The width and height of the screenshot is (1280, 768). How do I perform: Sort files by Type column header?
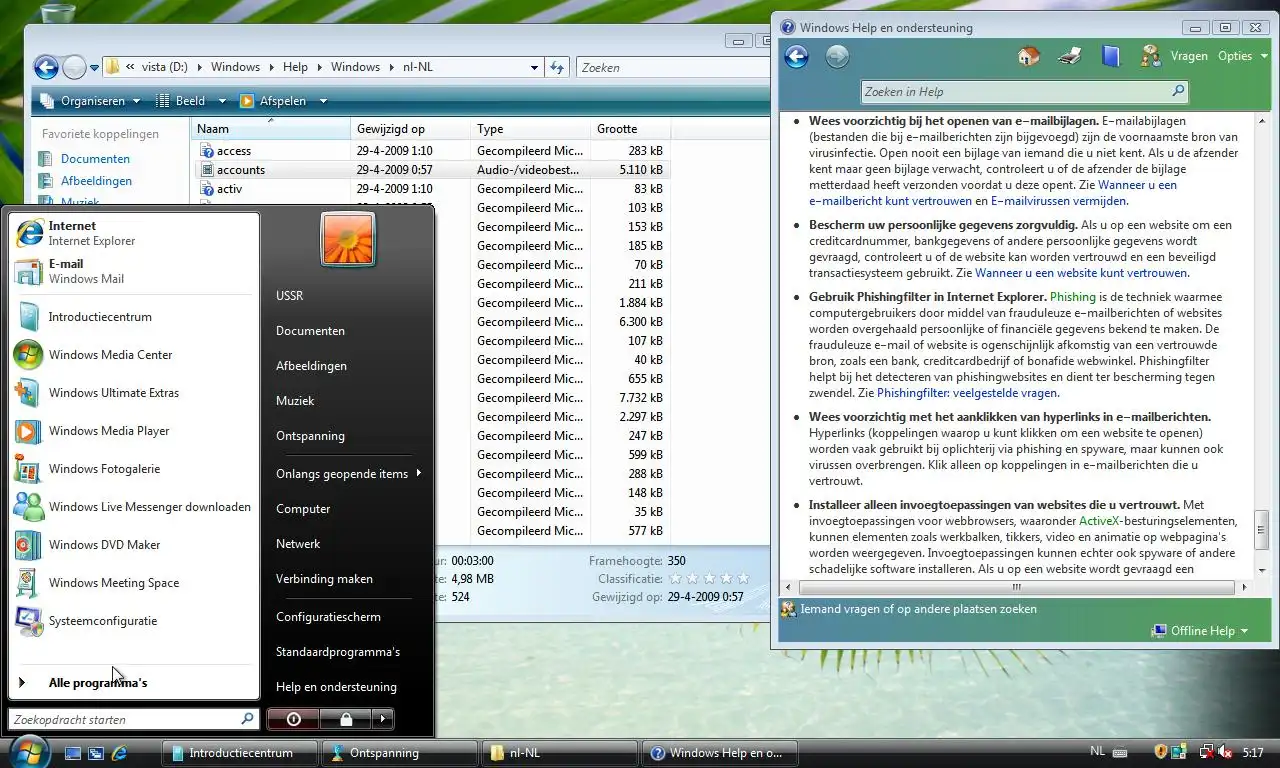click(530, 129)
